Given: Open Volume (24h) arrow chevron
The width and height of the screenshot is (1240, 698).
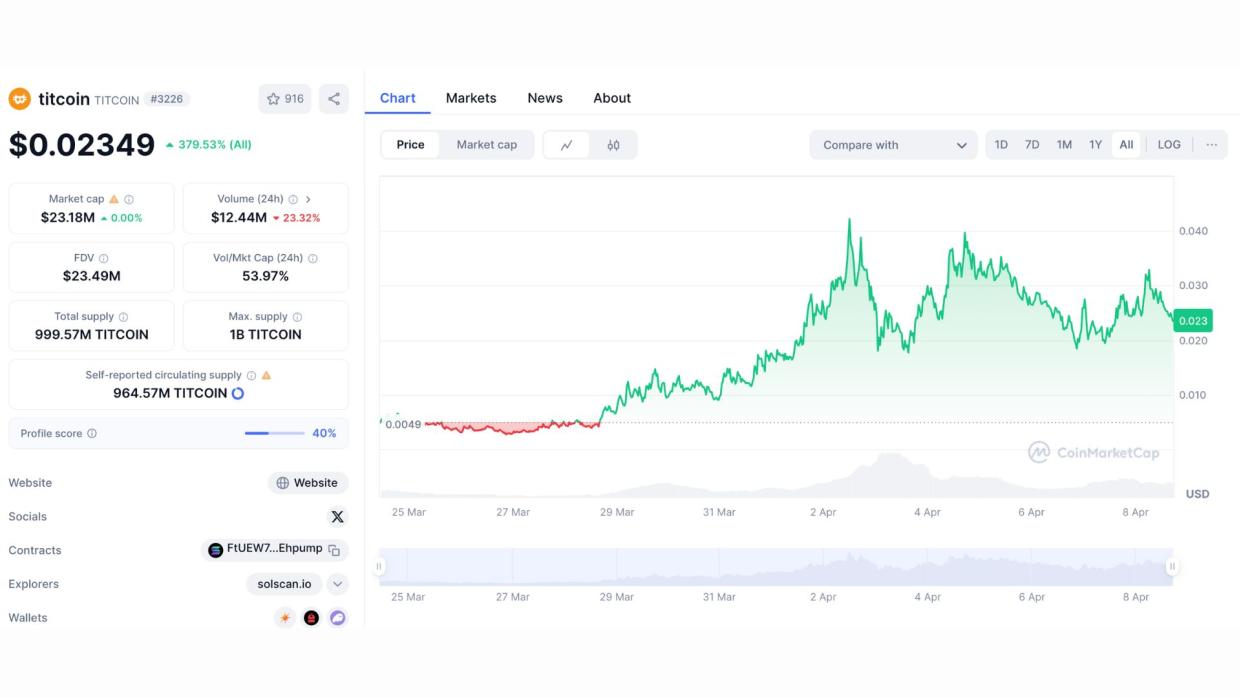Looking at the screenshot, I should pos(308,199).
